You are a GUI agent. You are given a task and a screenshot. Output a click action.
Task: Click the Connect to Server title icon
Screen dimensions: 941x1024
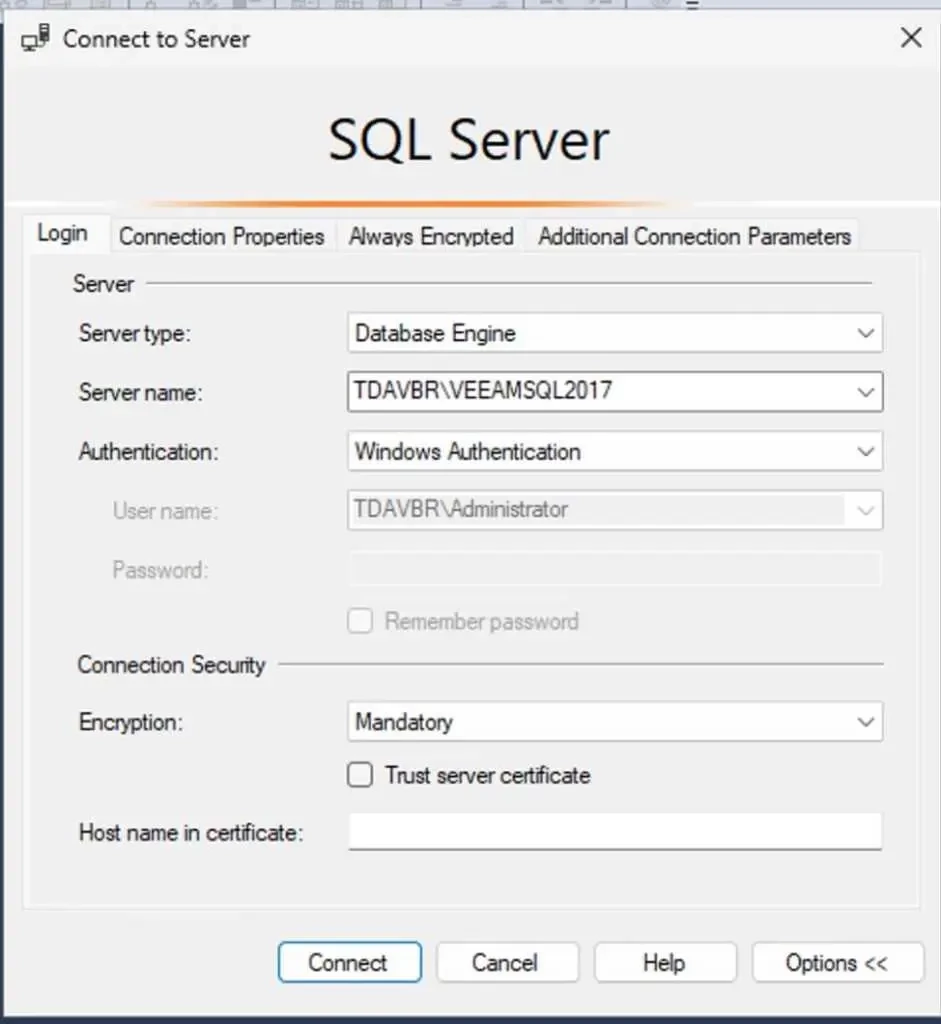pyautogui.click(x=35, y=38)
